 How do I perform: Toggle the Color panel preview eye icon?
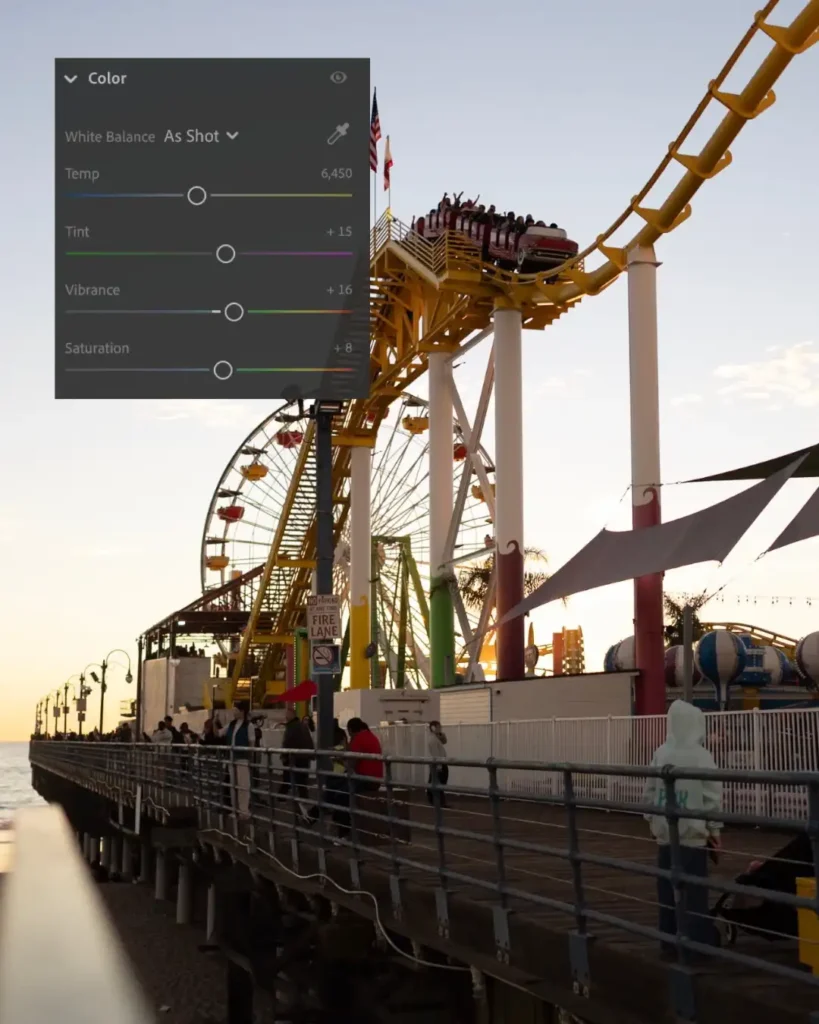click(x=339, y=77)
